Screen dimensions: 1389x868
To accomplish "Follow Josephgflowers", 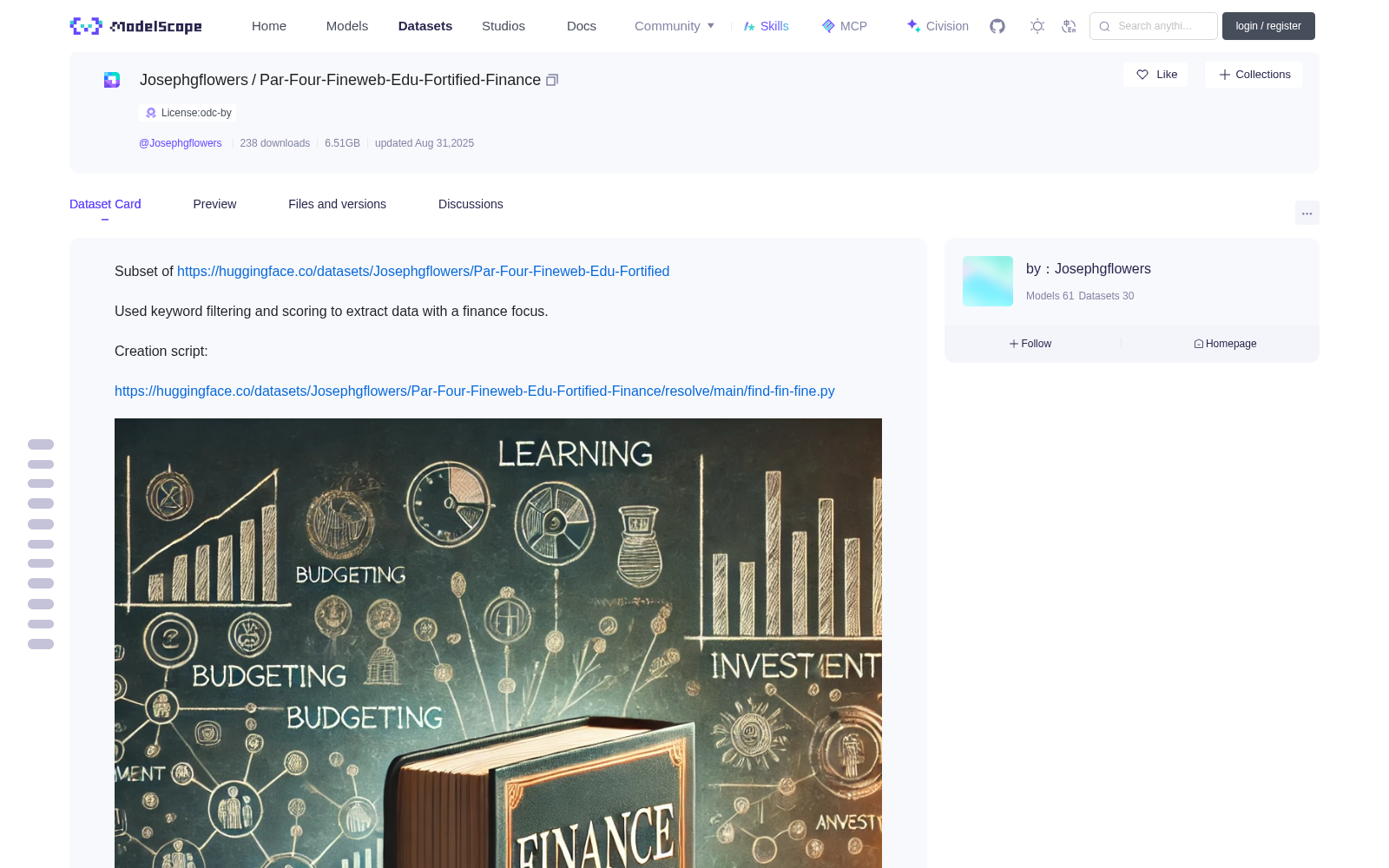I will tap(1030, 344).
